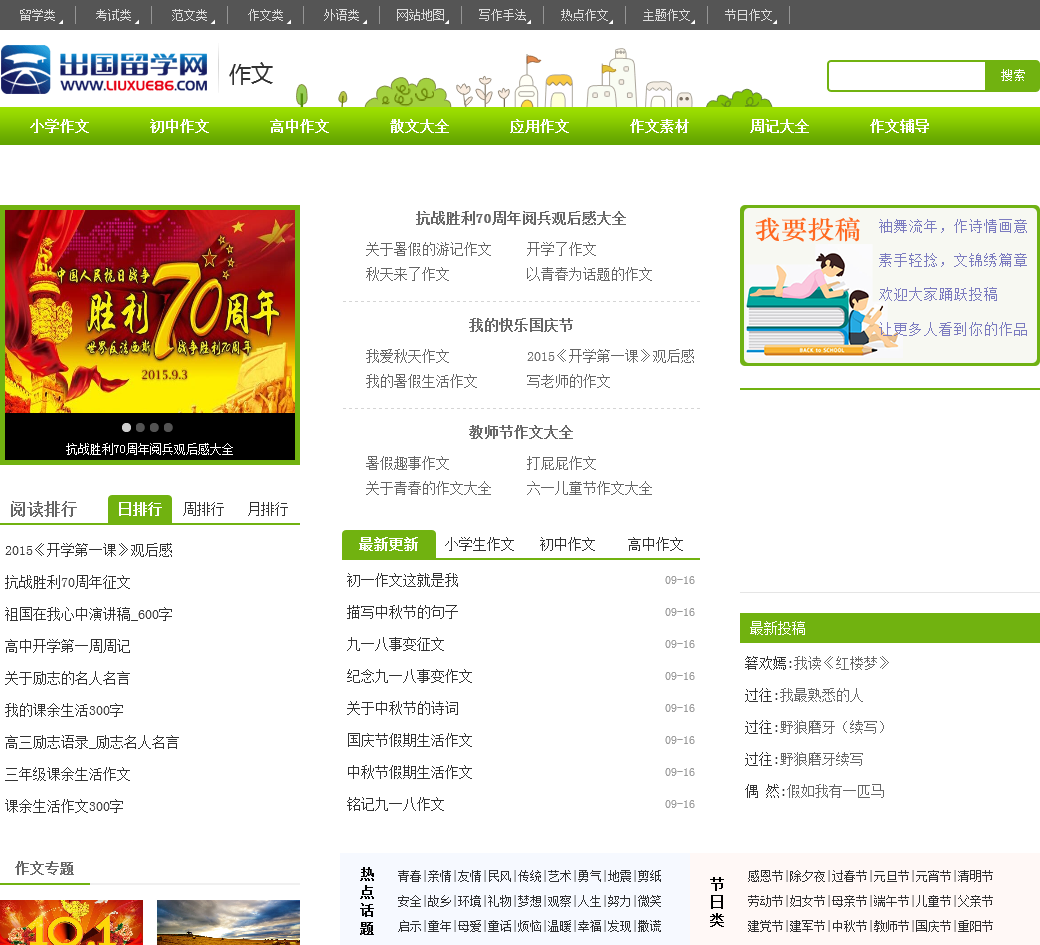Open article 初一作文这就是我
Image resolution: width=1040 pixels, height=945 pixels.
403,580
